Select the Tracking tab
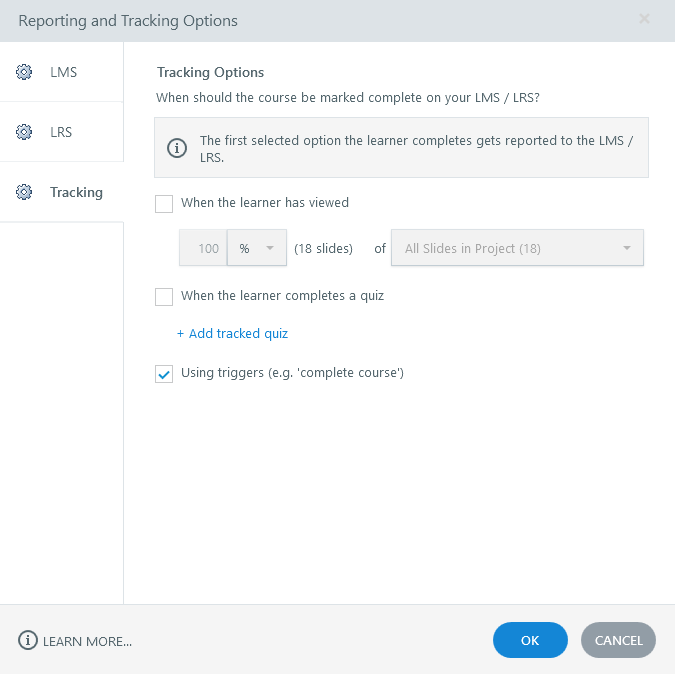The image size is (675, 674). point(76,192)
